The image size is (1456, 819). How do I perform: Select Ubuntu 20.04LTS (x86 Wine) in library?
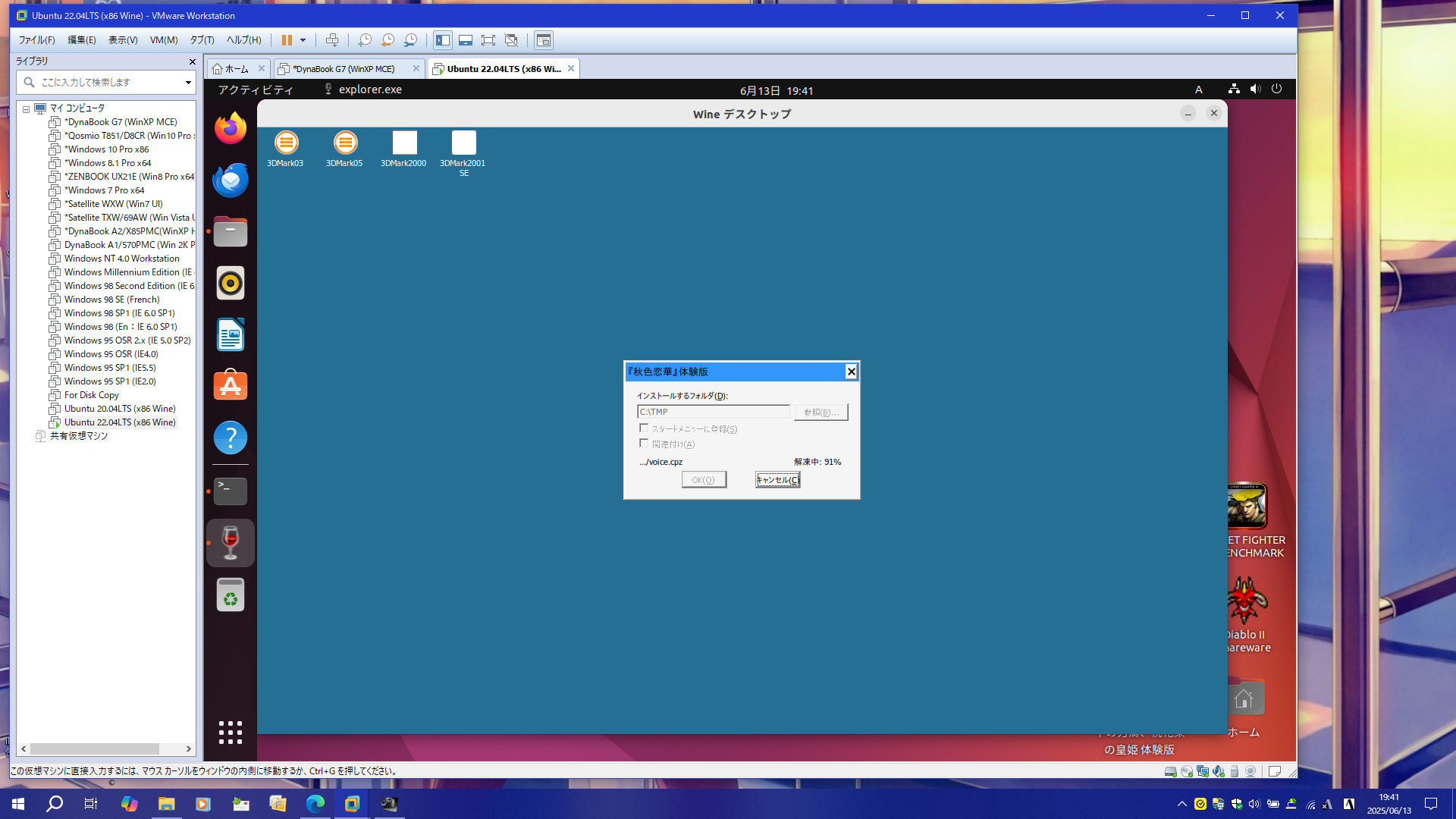coord(119,409)
